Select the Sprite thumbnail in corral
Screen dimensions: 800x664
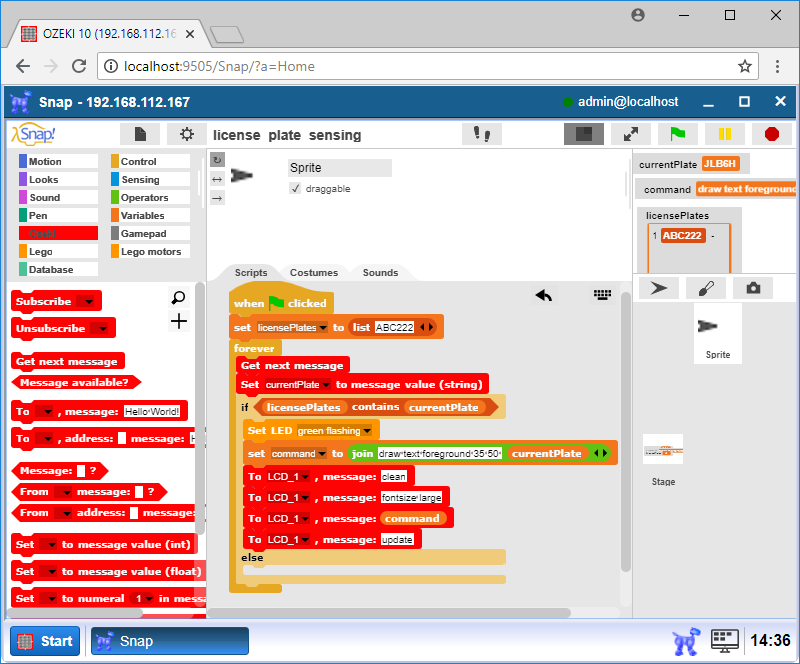click(x=718, y=333)
